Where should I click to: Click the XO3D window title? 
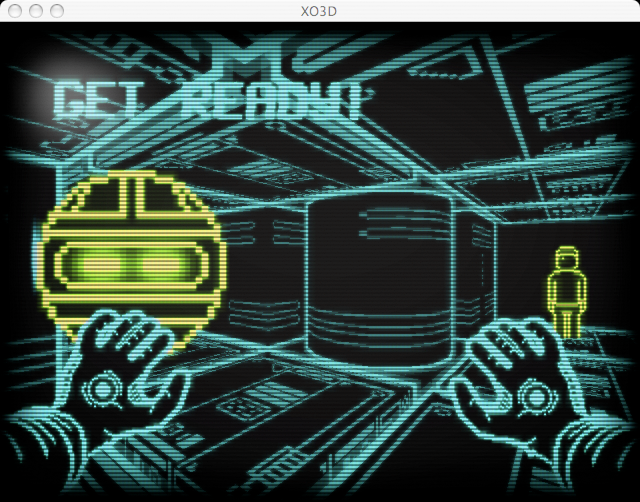[320, 10]
